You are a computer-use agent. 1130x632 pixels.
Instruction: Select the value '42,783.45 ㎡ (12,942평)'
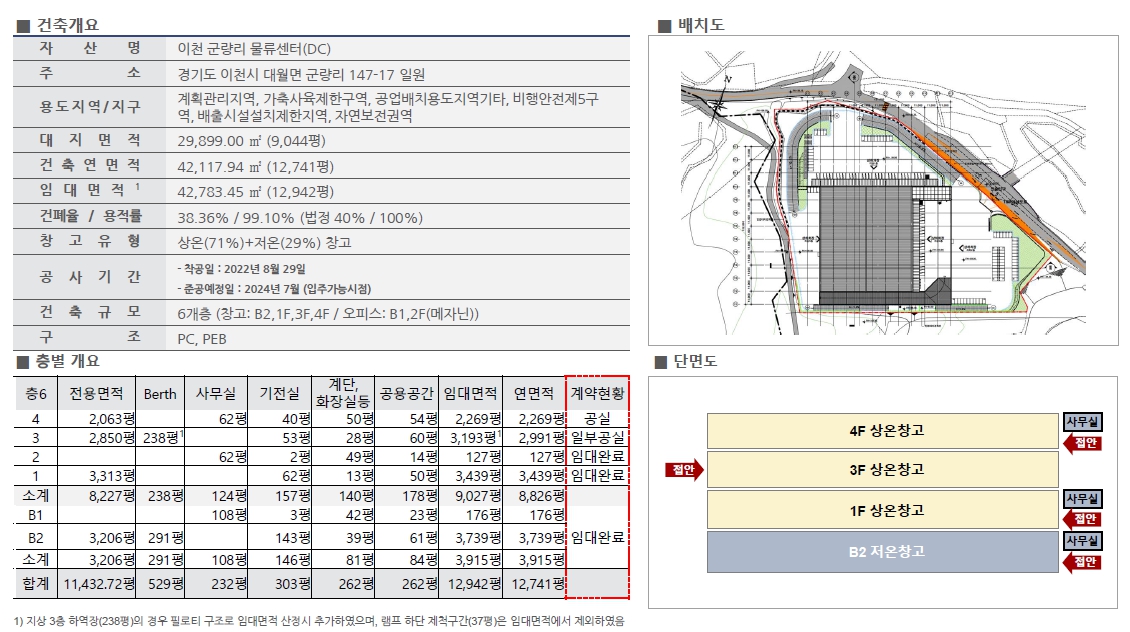pyautogui.click(x=256, y=192)
